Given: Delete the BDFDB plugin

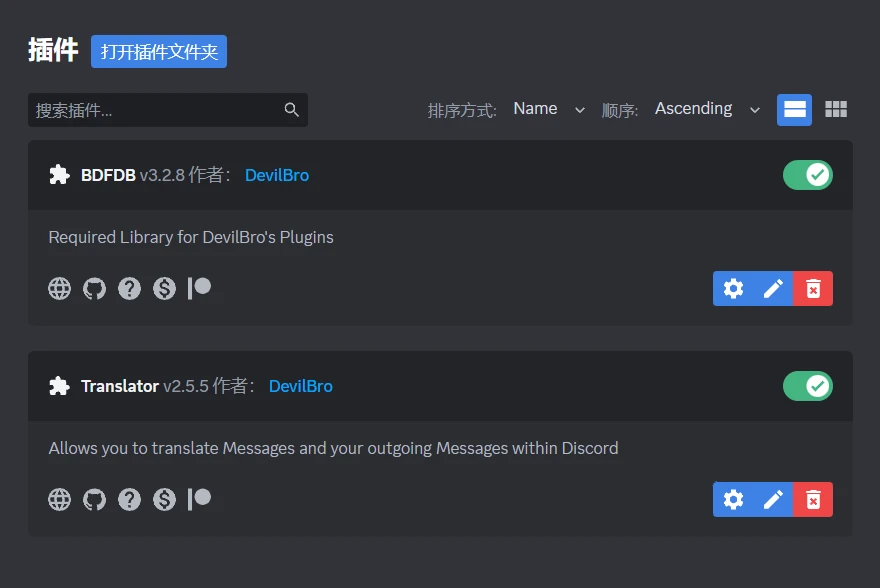Looking at the screenshot, I should point(813,288).
